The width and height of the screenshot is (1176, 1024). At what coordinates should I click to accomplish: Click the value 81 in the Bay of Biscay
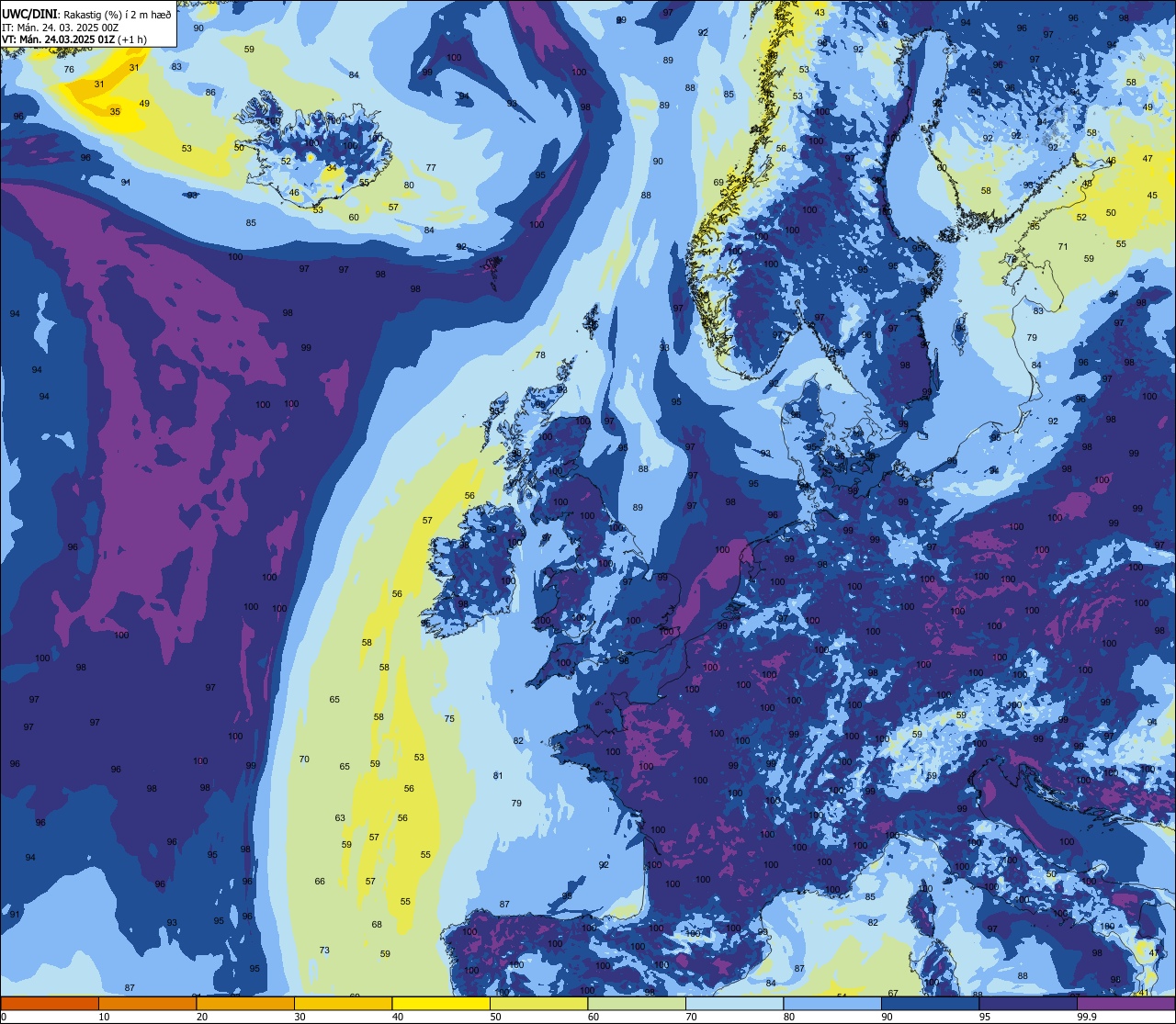tap(498, 776)
